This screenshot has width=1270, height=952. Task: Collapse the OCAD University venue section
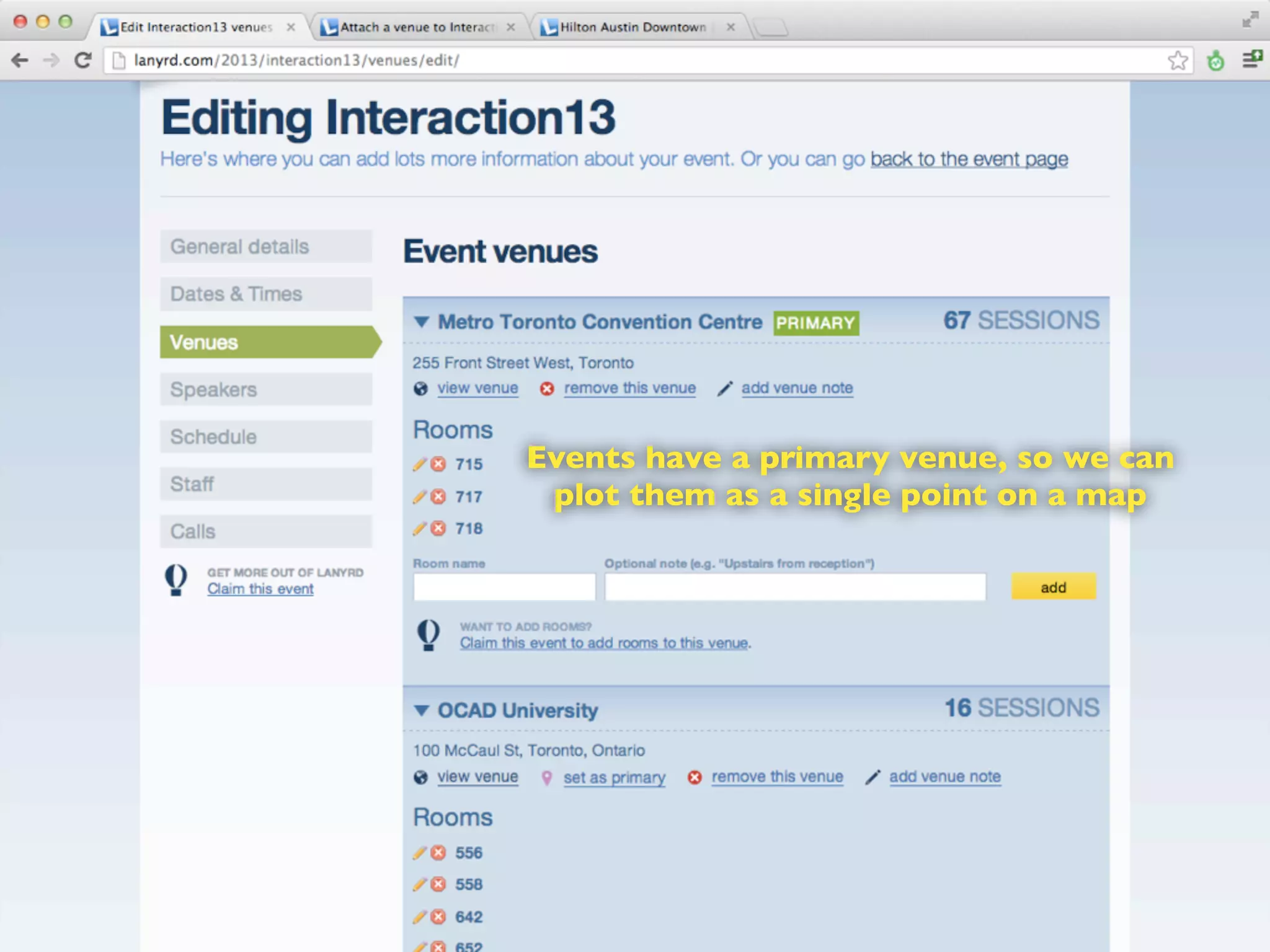tap(422, 710)
